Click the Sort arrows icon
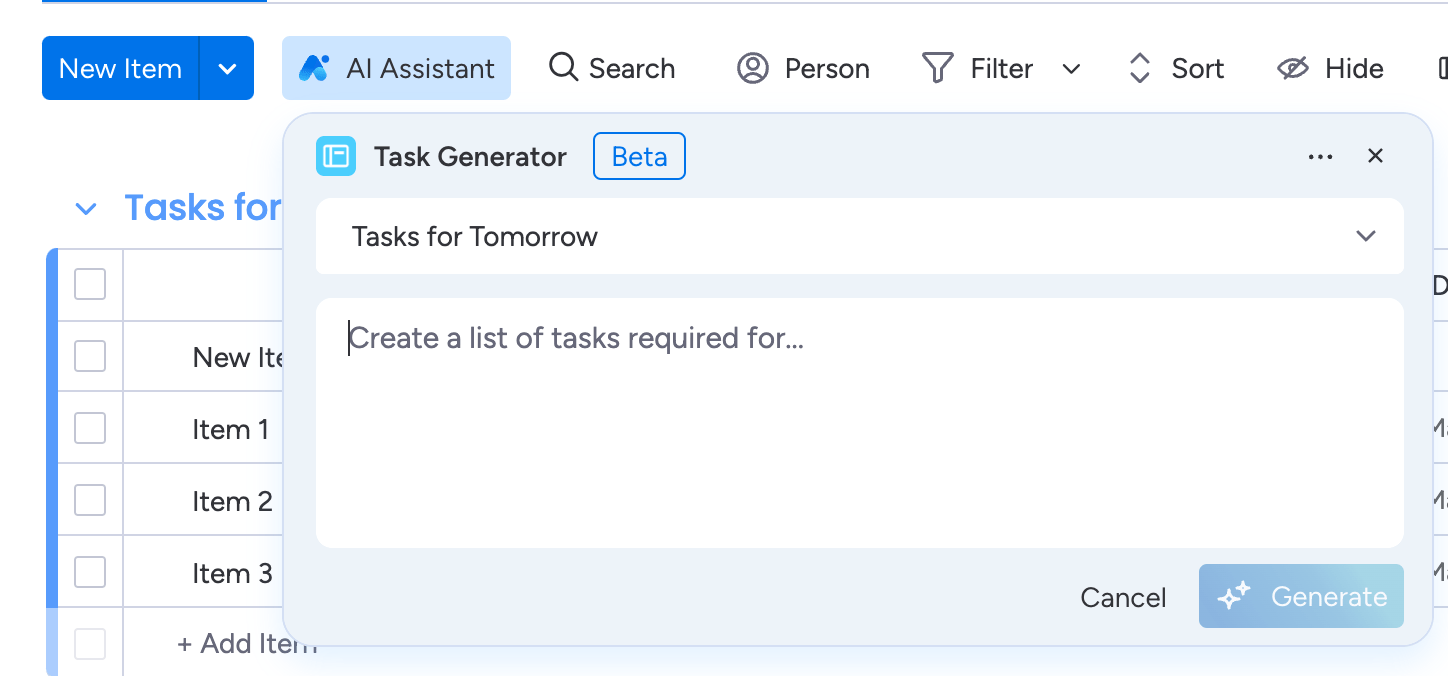 click(x=1139, y=68)
